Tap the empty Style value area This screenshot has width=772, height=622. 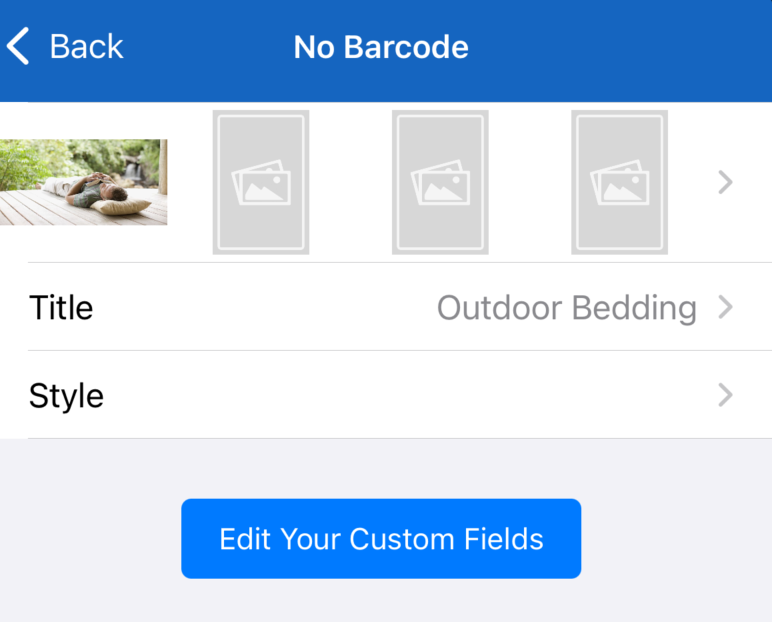pos(409,395)
